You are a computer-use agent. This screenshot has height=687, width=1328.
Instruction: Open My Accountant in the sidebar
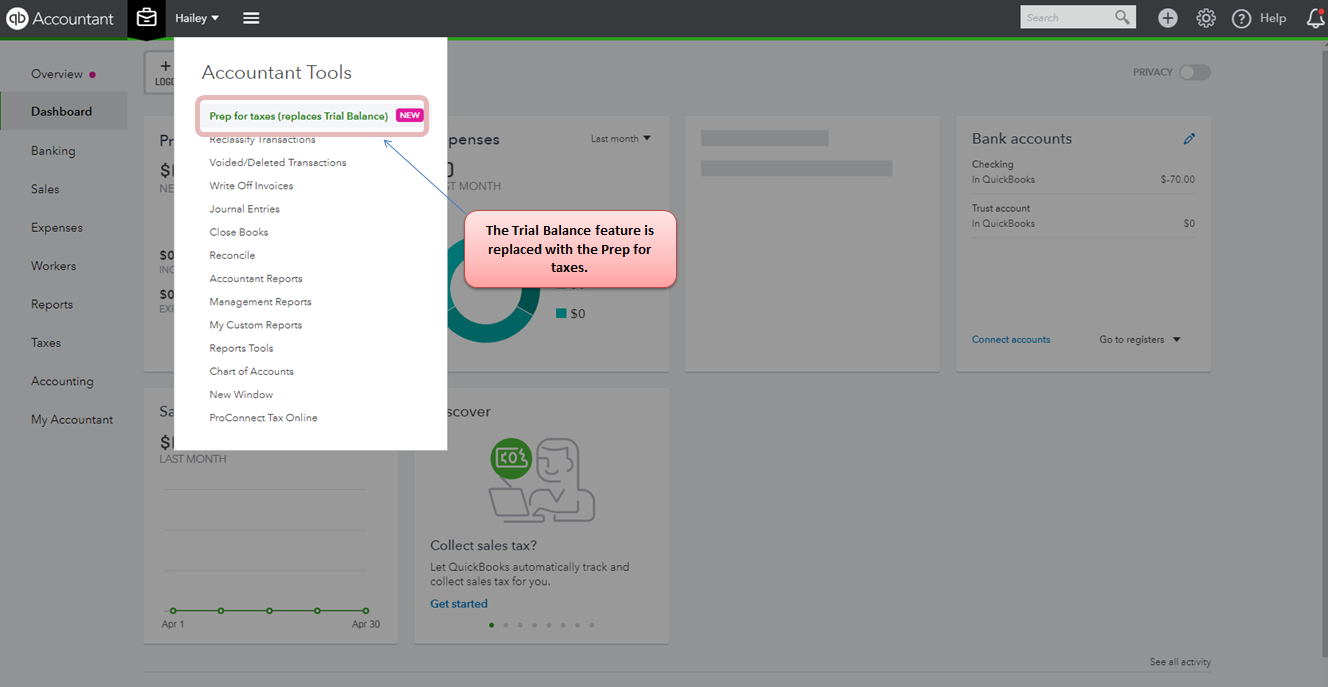tap(72, 420)
